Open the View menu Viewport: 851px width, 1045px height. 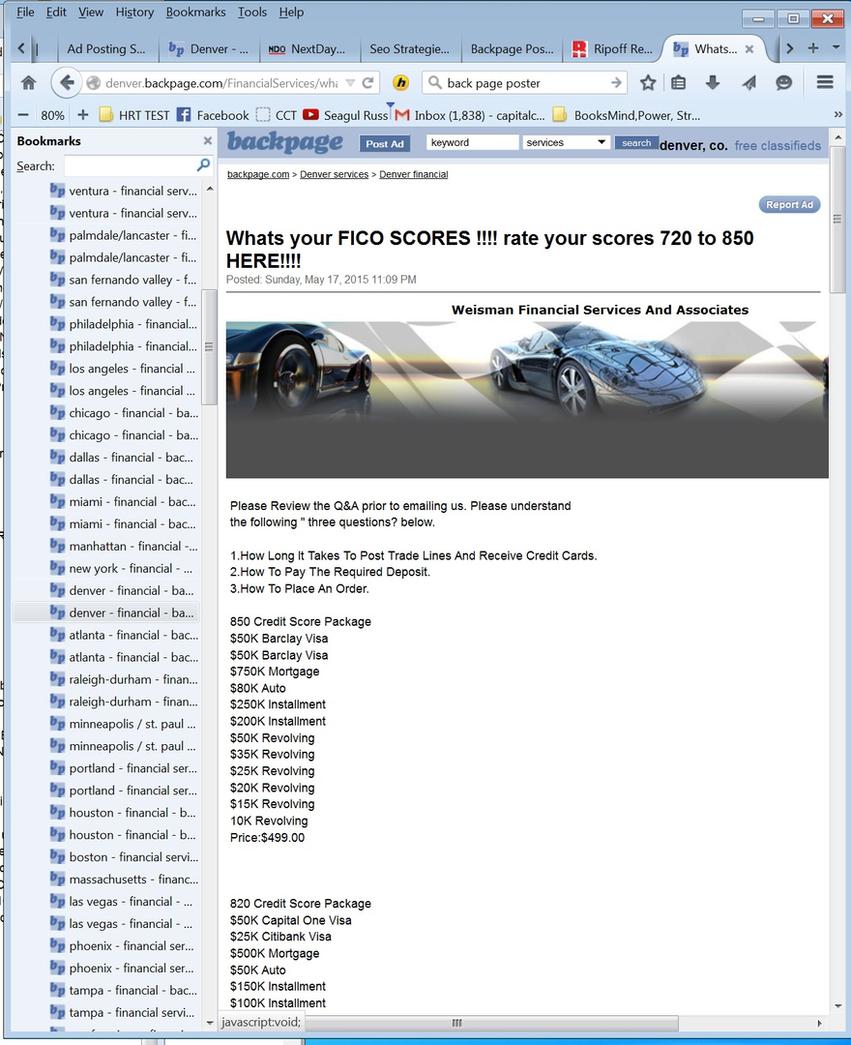[91, 12]
